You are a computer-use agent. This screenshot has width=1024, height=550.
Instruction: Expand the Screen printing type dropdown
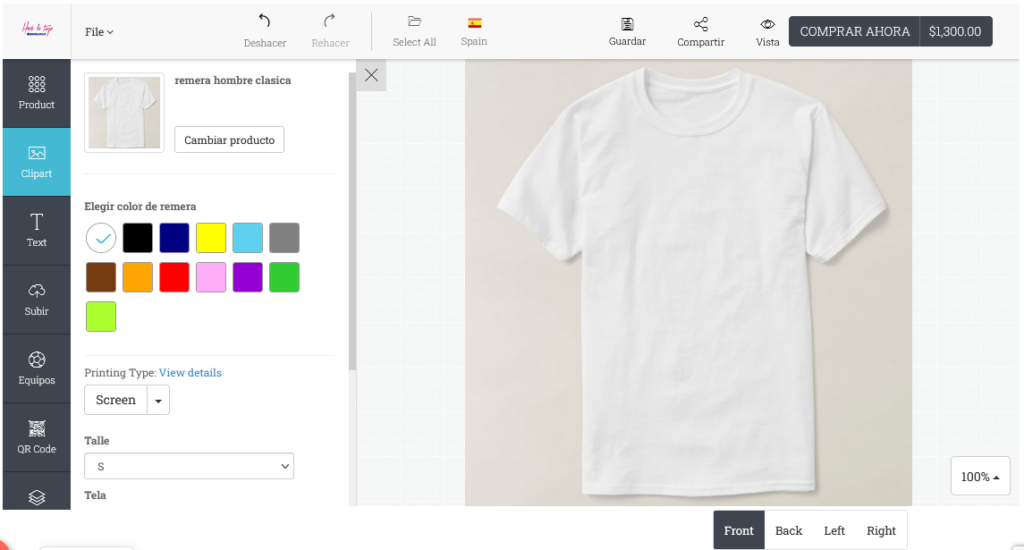158,400
